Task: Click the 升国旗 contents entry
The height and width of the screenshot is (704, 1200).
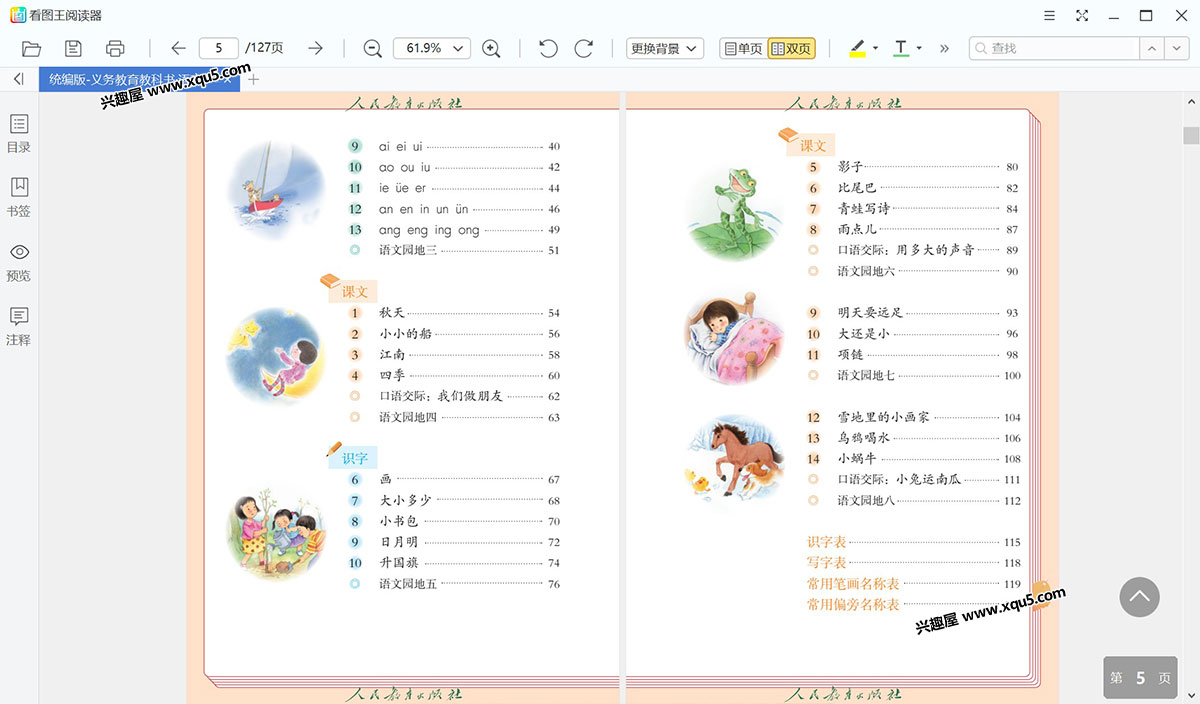Action: pos(398,563)
